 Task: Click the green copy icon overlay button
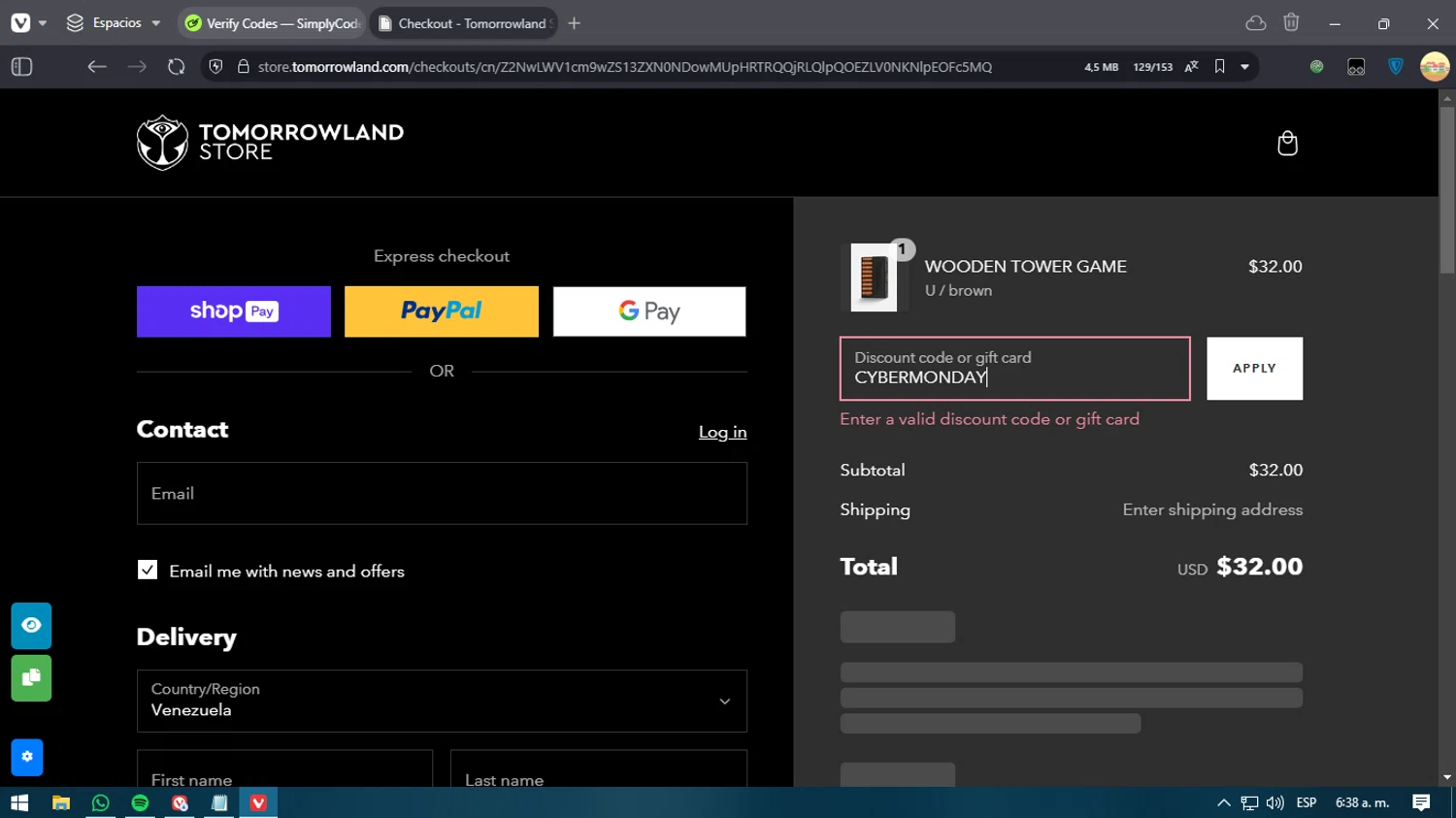31,677
